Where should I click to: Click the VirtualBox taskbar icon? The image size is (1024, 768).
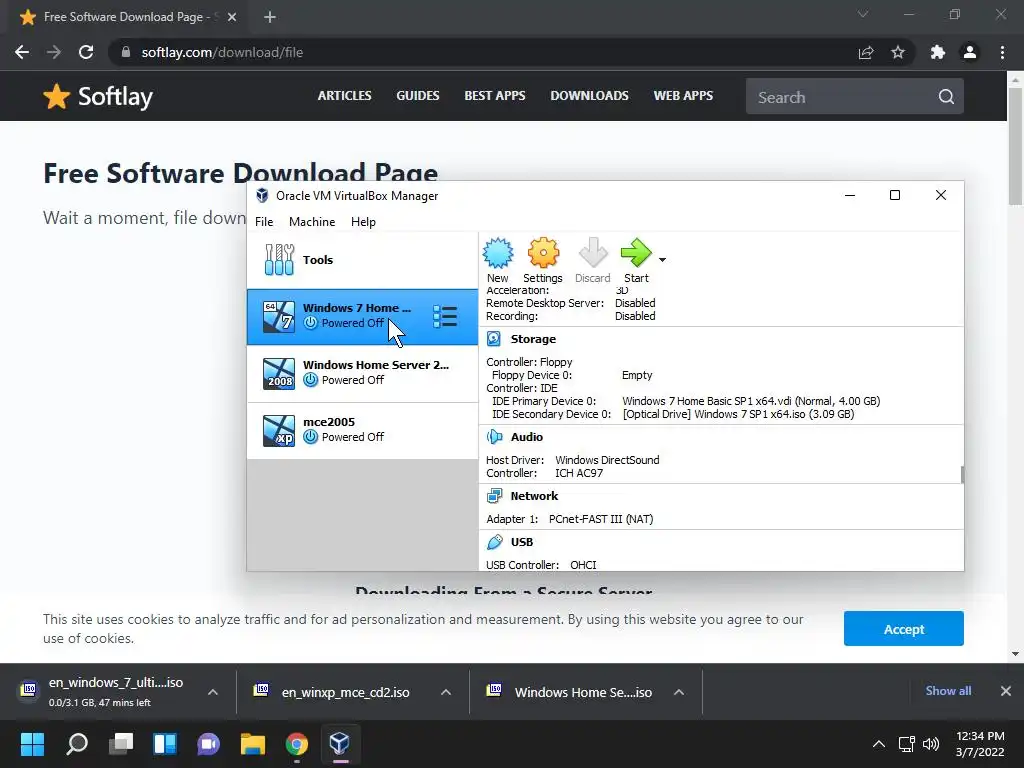point(340,743)
